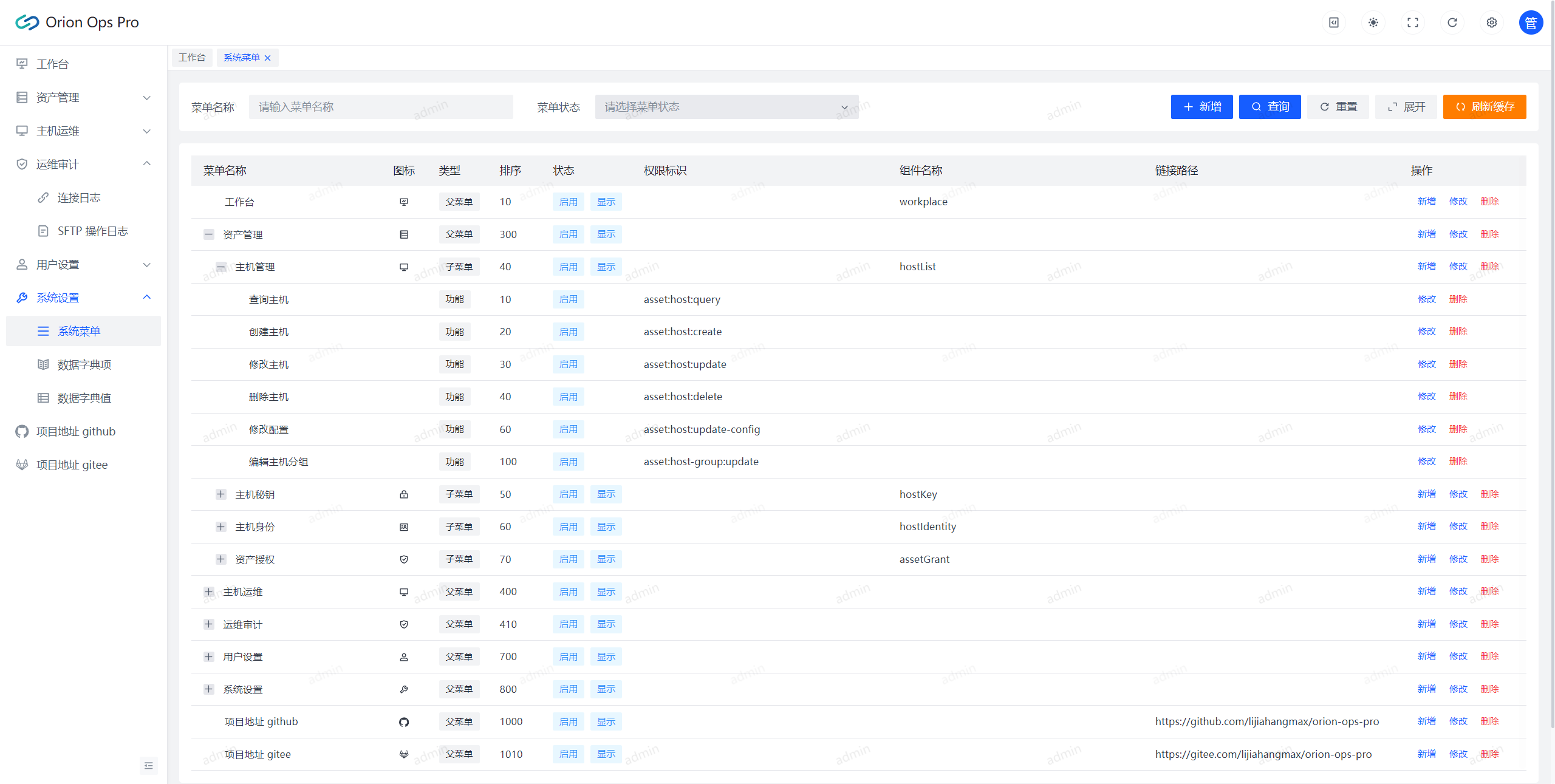1555x784 pixels.
Task: Click the admin user avatar
Action: (1530, 22)
